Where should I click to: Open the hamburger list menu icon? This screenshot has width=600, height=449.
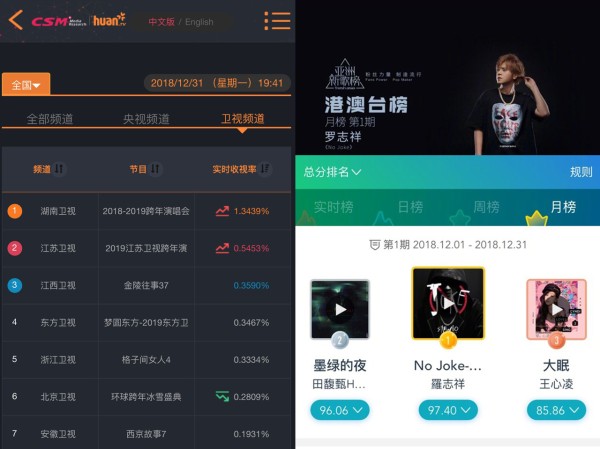[277, 21]
